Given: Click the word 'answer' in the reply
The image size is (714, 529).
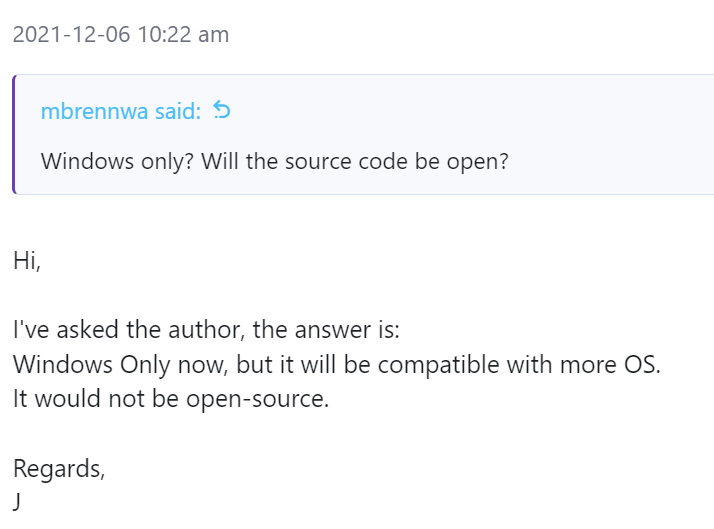Looking at the screenshot, I should [x=332, y=330].
